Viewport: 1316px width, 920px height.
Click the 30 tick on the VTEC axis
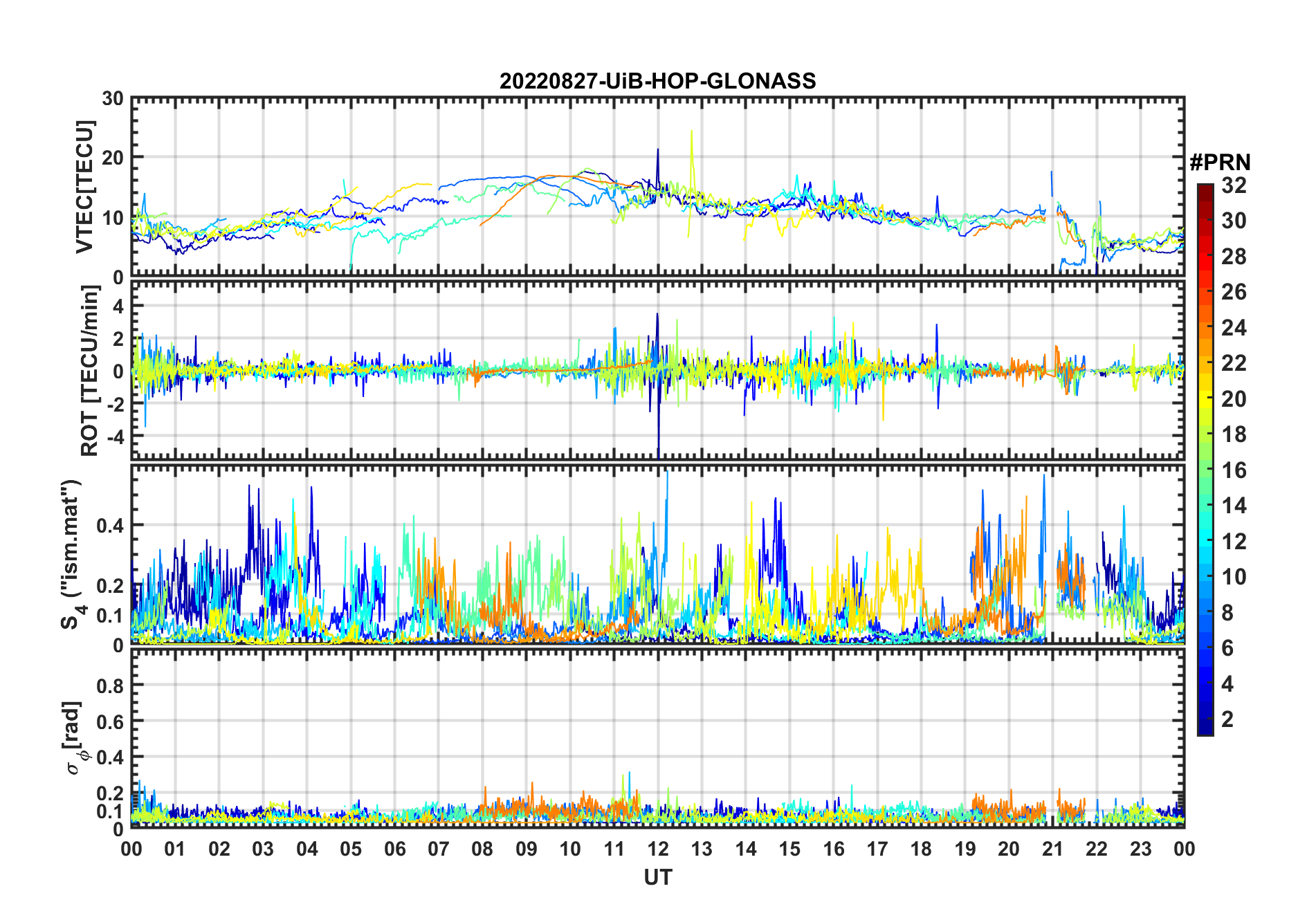(x=113, y=99)
